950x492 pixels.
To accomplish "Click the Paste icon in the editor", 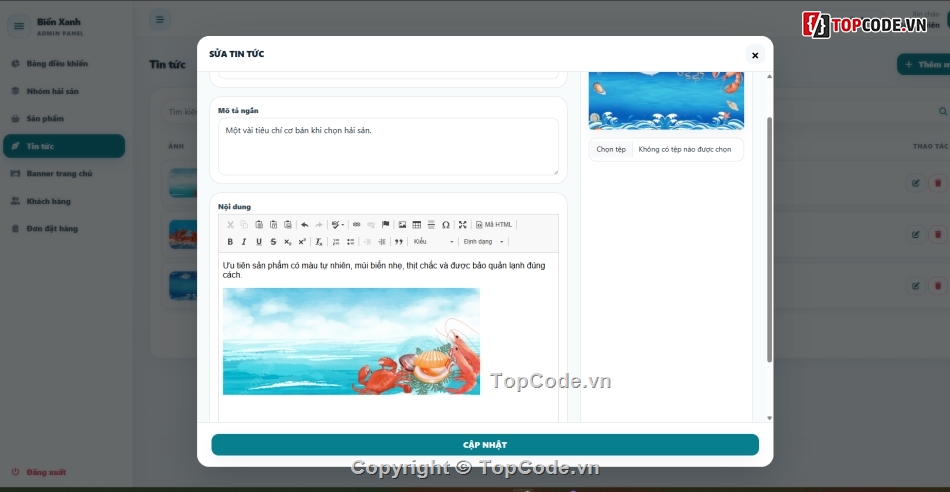I will (x=259, y=225).
